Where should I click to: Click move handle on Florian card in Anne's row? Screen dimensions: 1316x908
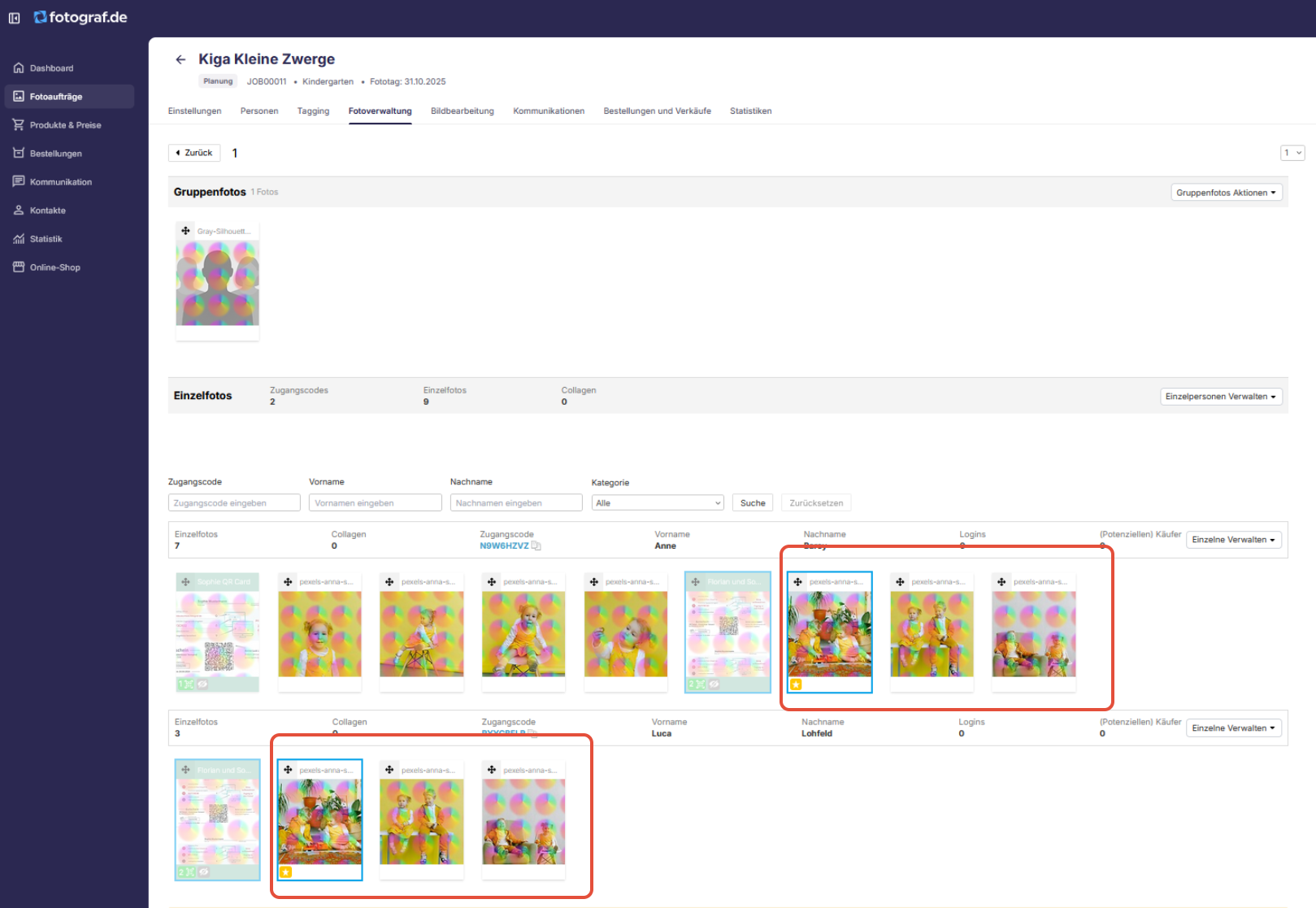[696, 582]
